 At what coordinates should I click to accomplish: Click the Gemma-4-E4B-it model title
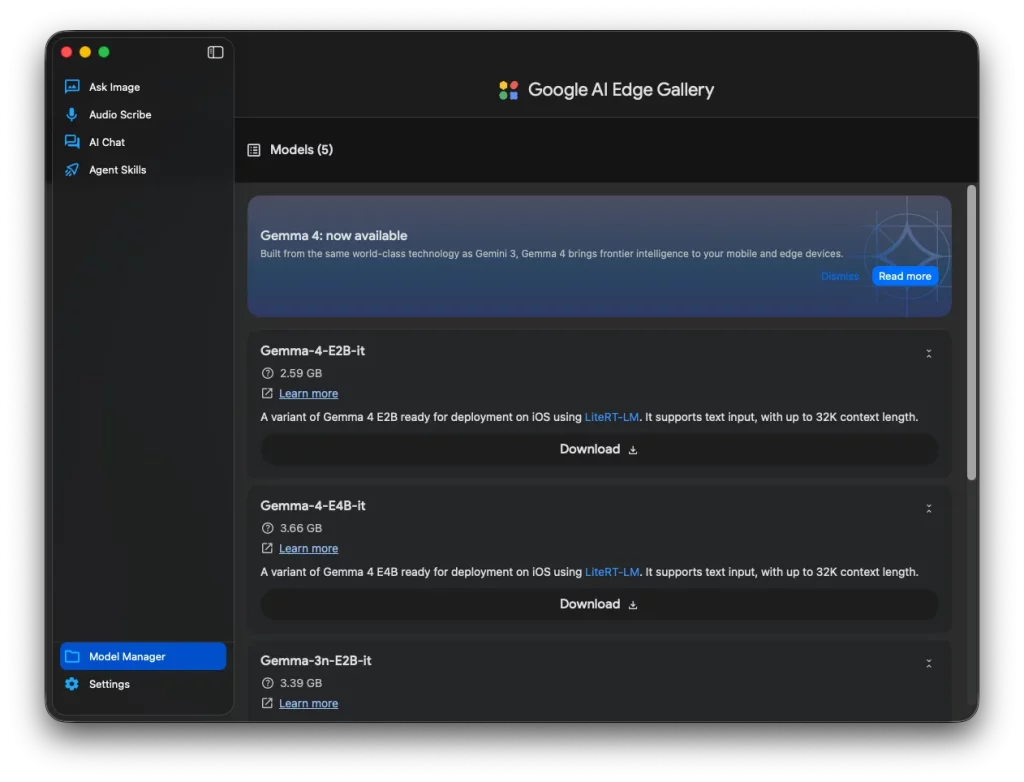click(313, 506)
